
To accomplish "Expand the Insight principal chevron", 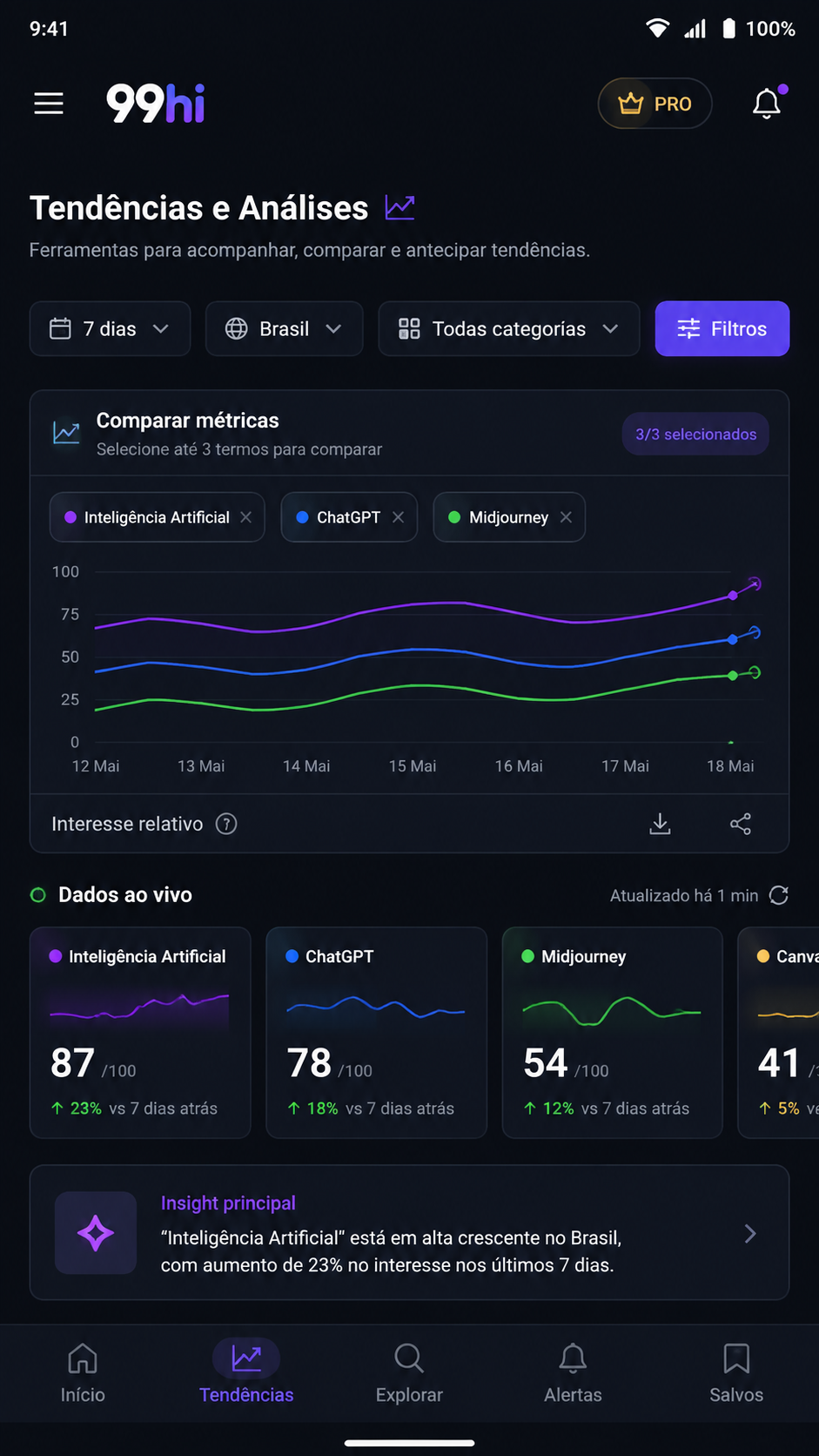I will point(750,1233).
